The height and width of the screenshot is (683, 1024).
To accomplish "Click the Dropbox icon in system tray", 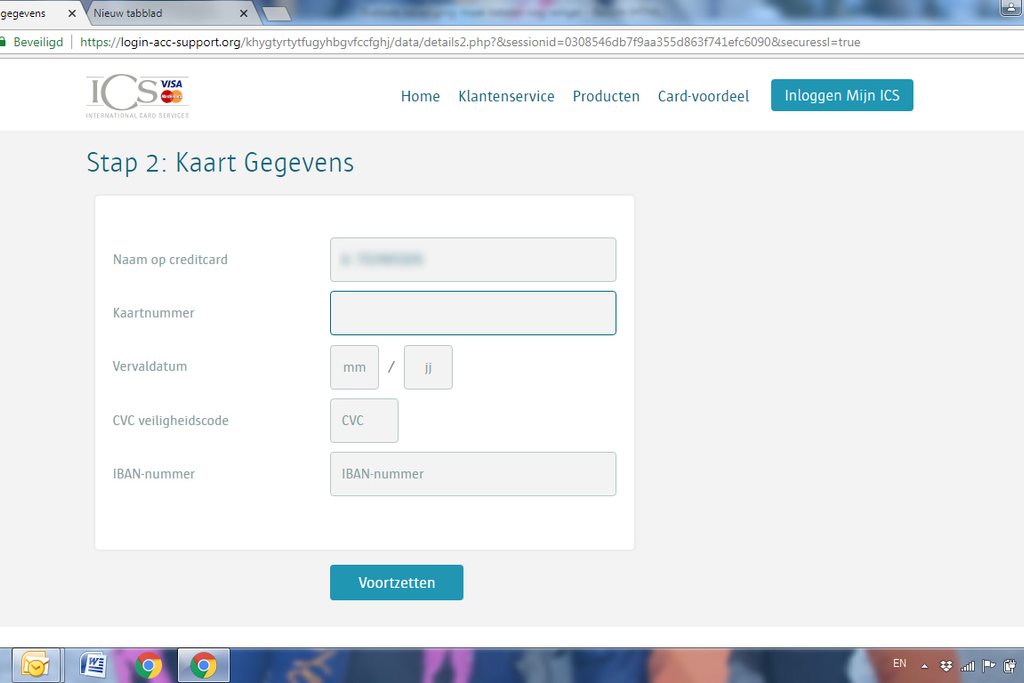I will pyautogui.click(x=946, y=666).
